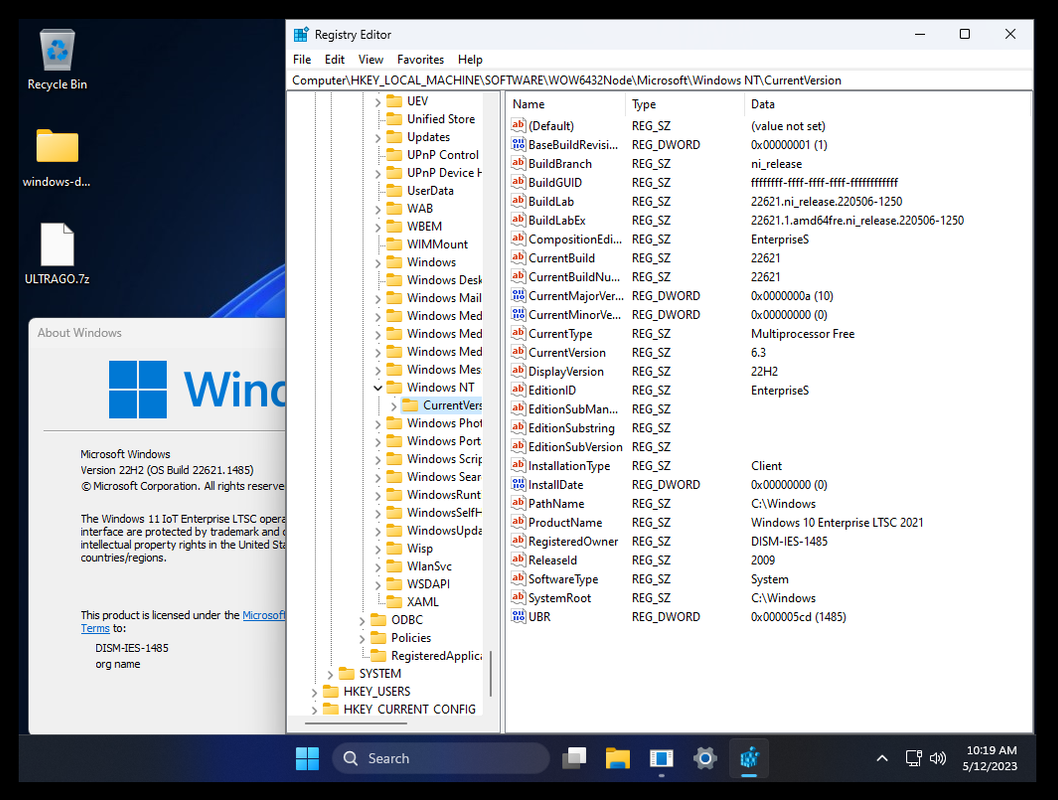Select the BuildLabEx value row

coord(769,220)
